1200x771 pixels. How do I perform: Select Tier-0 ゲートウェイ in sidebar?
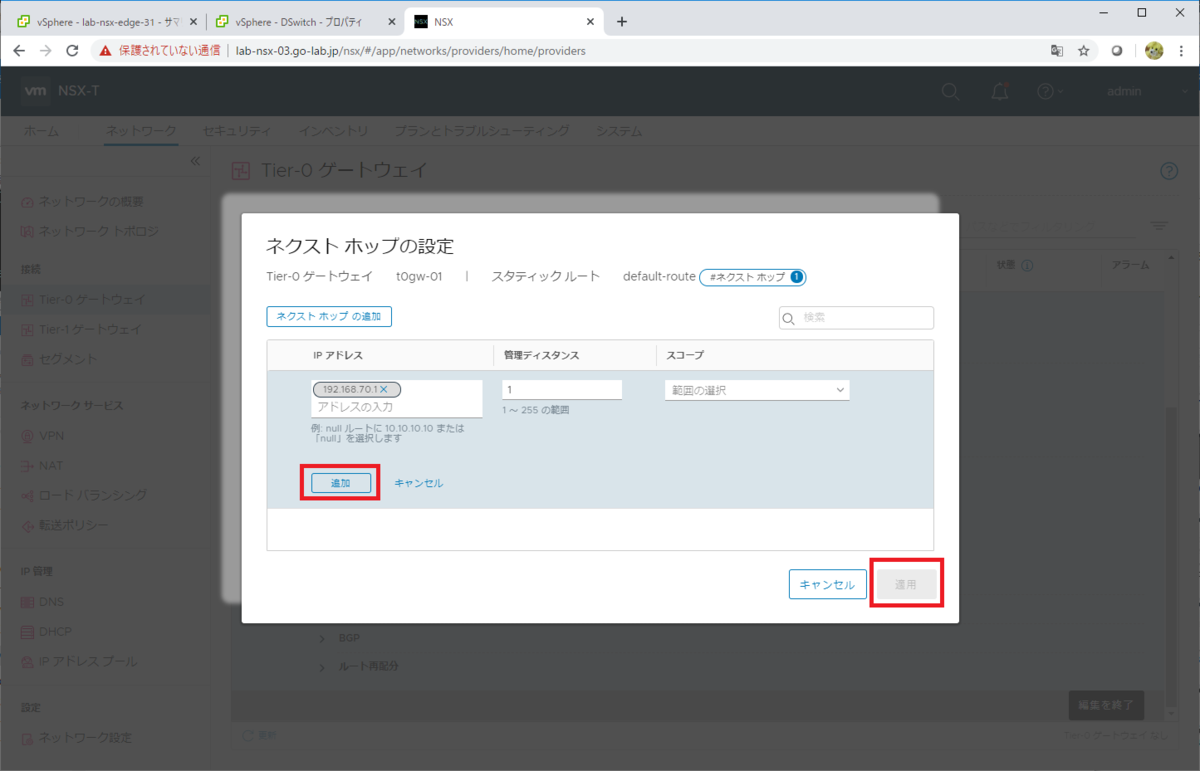pos(92,300)
